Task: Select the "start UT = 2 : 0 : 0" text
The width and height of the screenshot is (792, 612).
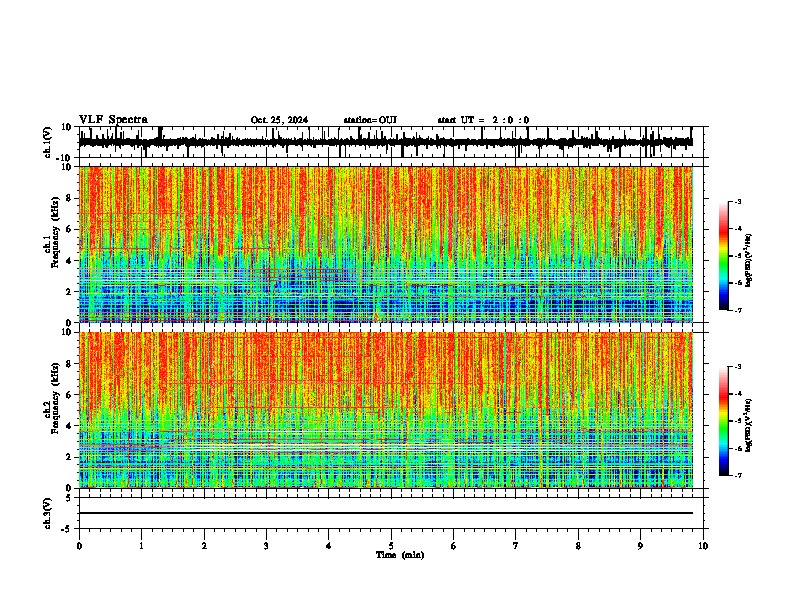Action: [483, 120]
